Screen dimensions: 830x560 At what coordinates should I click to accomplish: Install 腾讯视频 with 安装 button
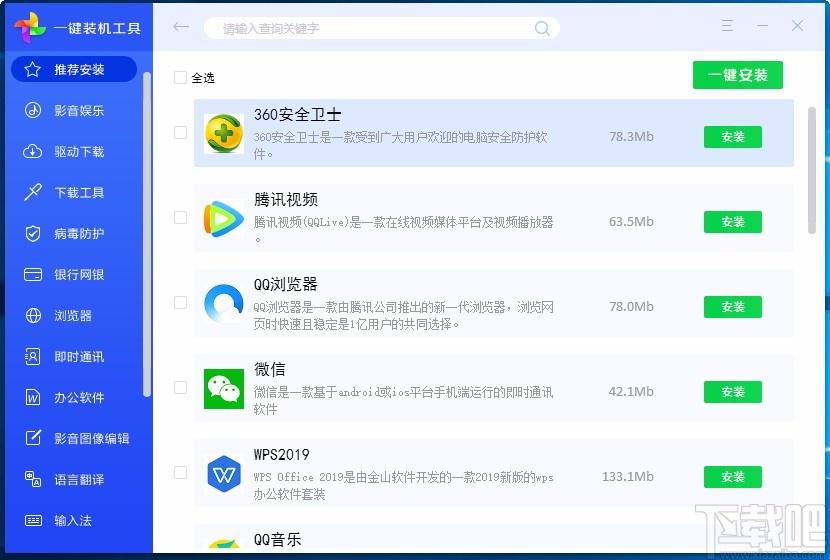click(733, 222)
